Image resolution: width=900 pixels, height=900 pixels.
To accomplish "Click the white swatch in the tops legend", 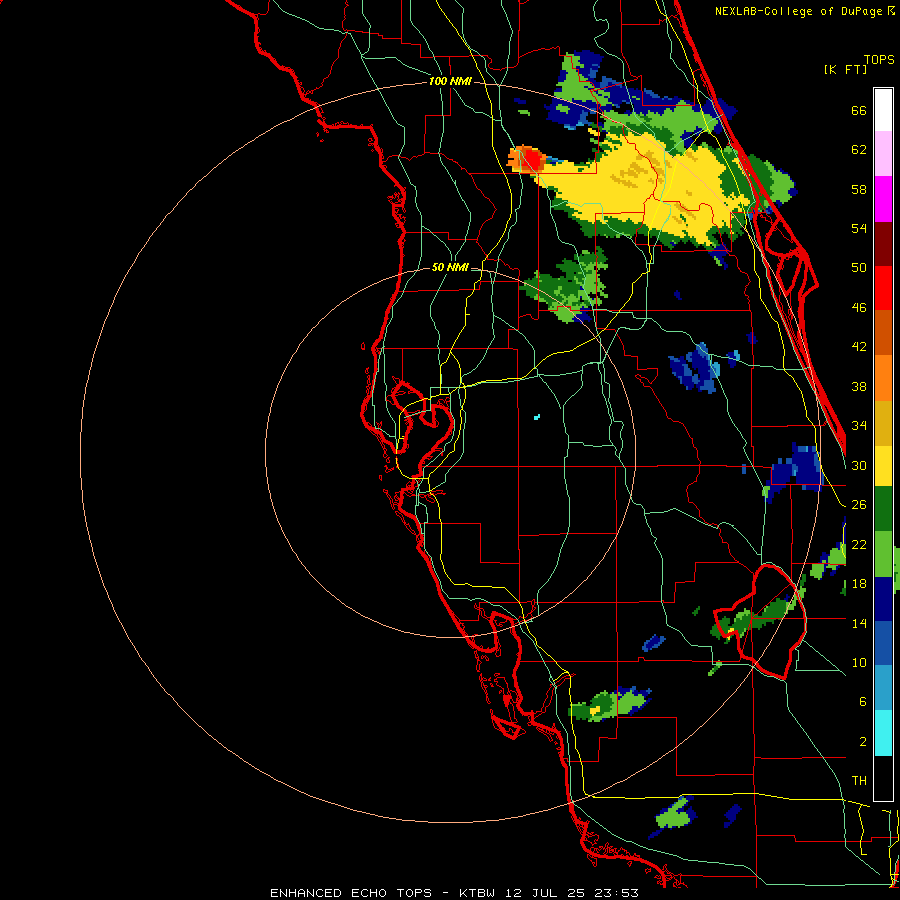I will pos(883,110).
